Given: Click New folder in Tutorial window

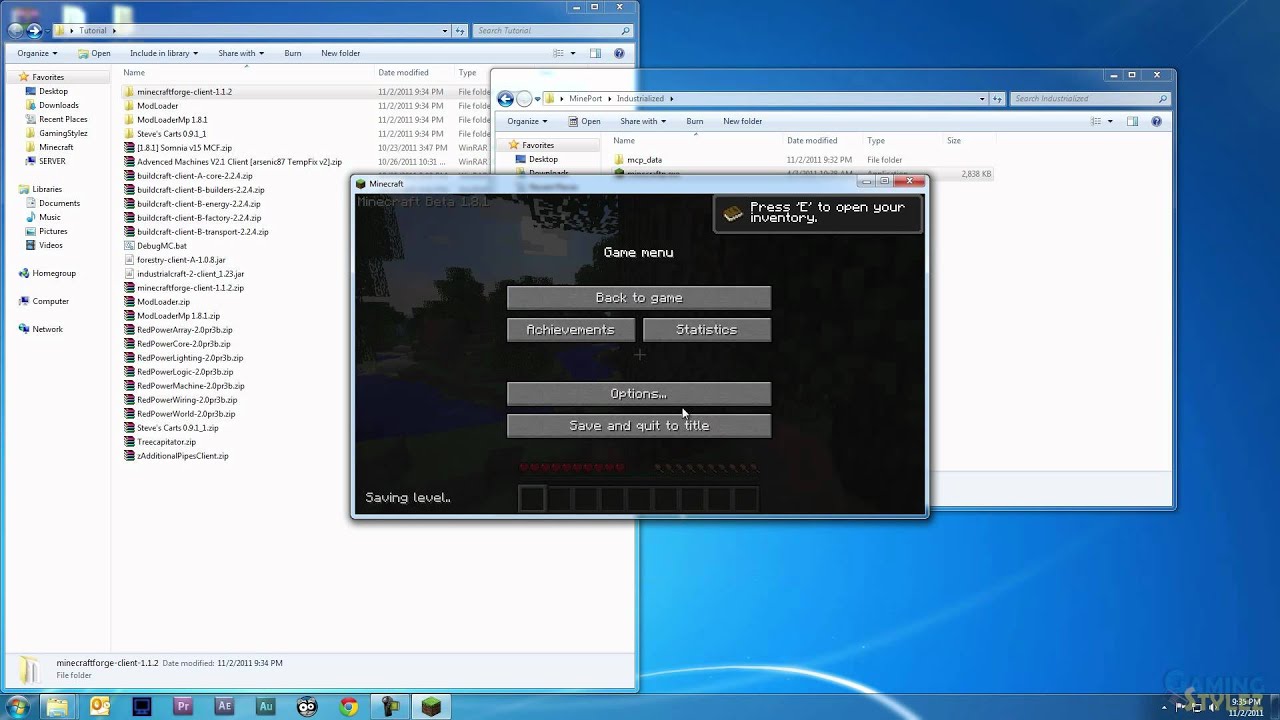Looking at the screenshot, I should [x=340, y=53].
